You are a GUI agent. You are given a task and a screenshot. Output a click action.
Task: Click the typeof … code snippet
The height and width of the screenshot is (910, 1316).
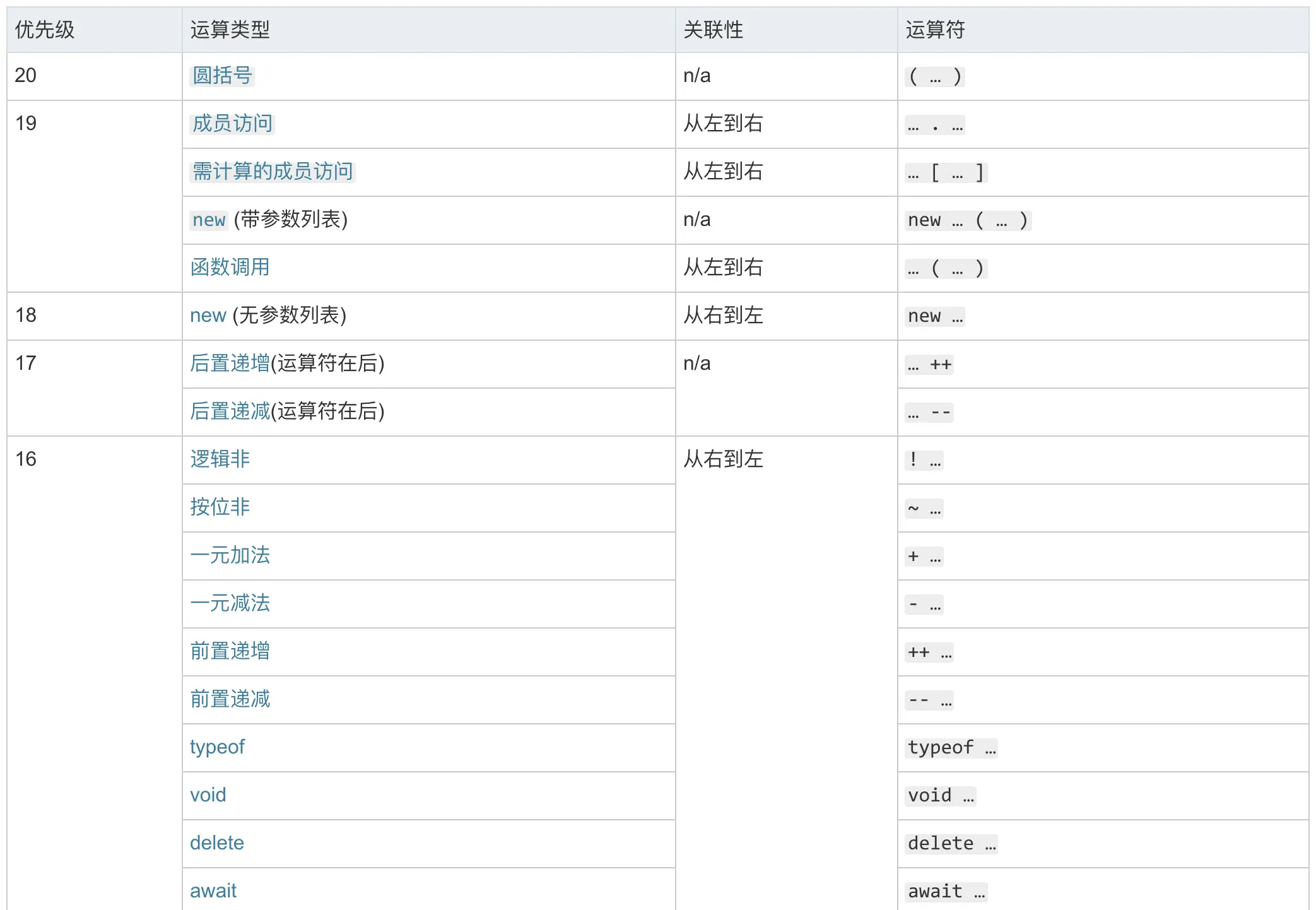click(x=951, y=748)
